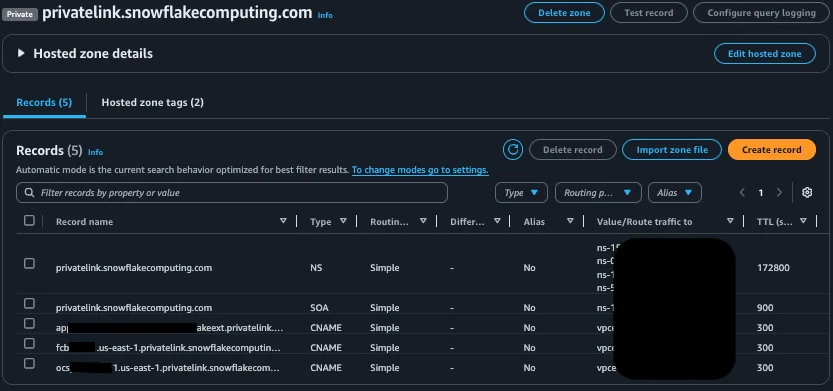Open table preferences gear icon
This screenshot has width=833, height=391.
807,192
